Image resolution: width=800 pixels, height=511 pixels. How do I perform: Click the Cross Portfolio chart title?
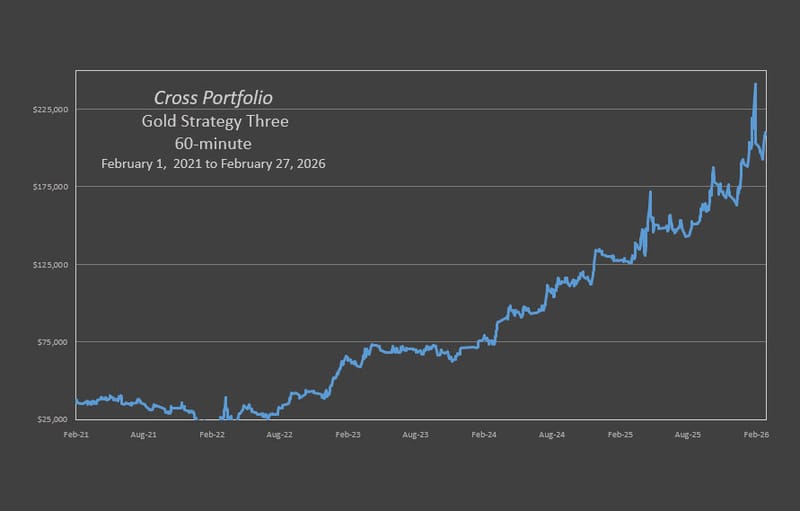point(213,98)
